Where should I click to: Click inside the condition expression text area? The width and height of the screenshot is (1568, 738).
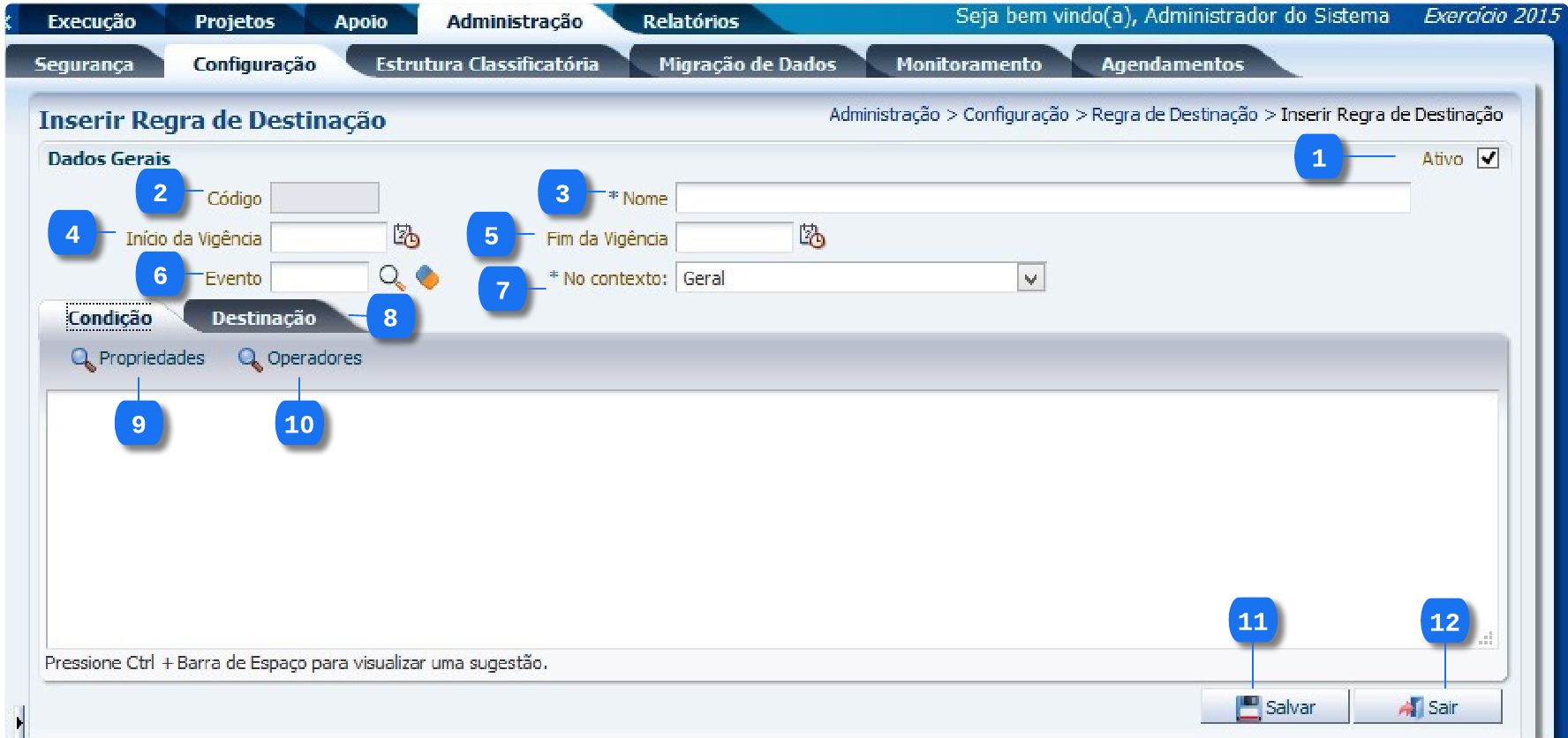click(768, 519)
